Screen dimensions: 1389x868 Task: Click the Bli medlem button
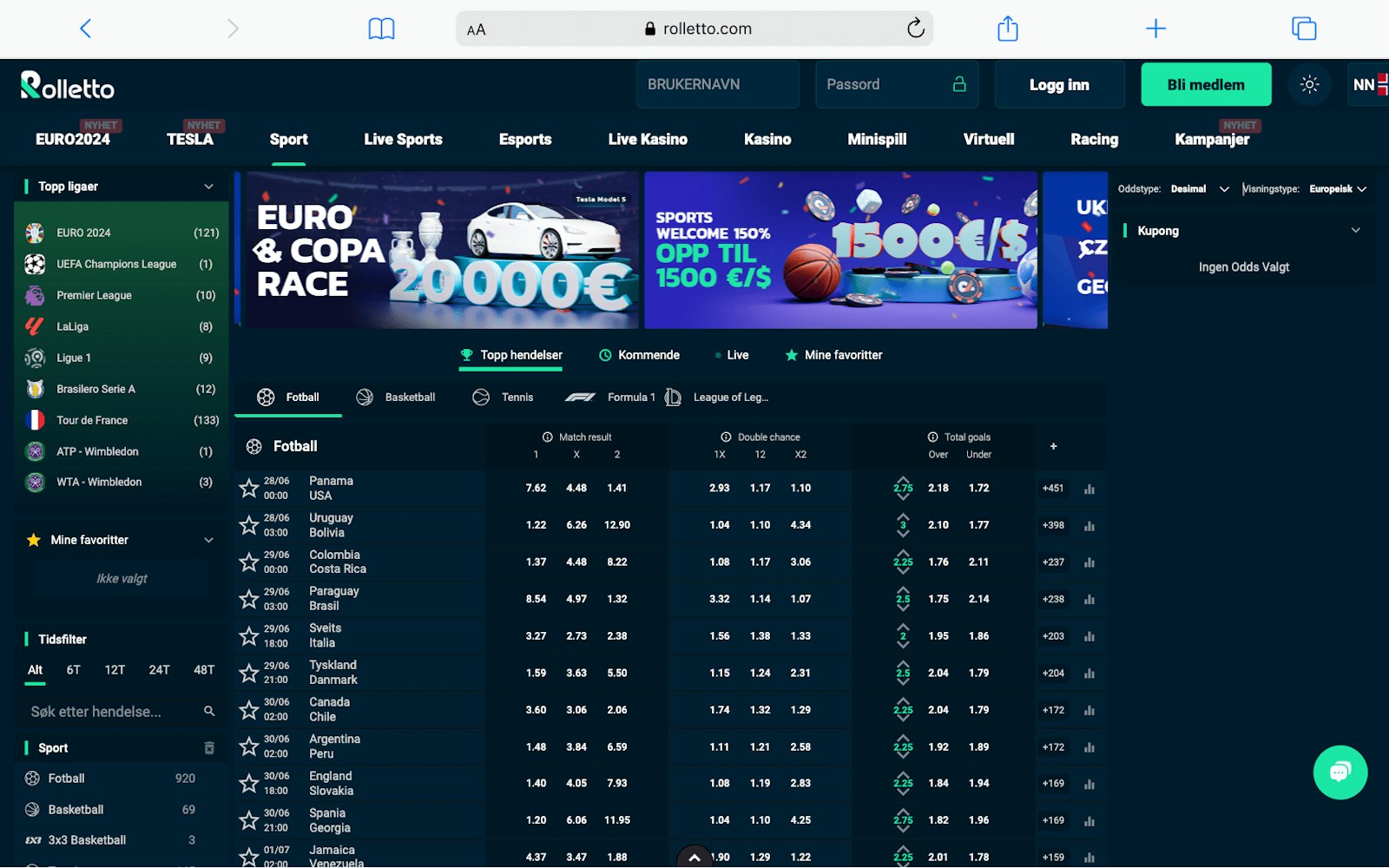pos(1205,84)
